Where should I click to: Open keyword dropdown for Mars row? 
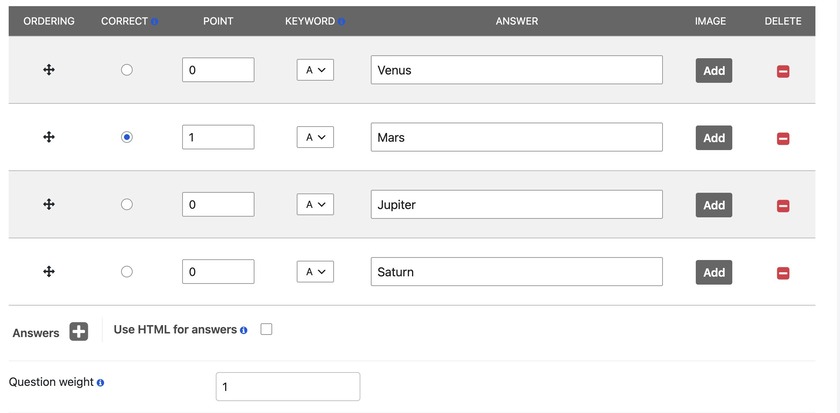(316, 137)
